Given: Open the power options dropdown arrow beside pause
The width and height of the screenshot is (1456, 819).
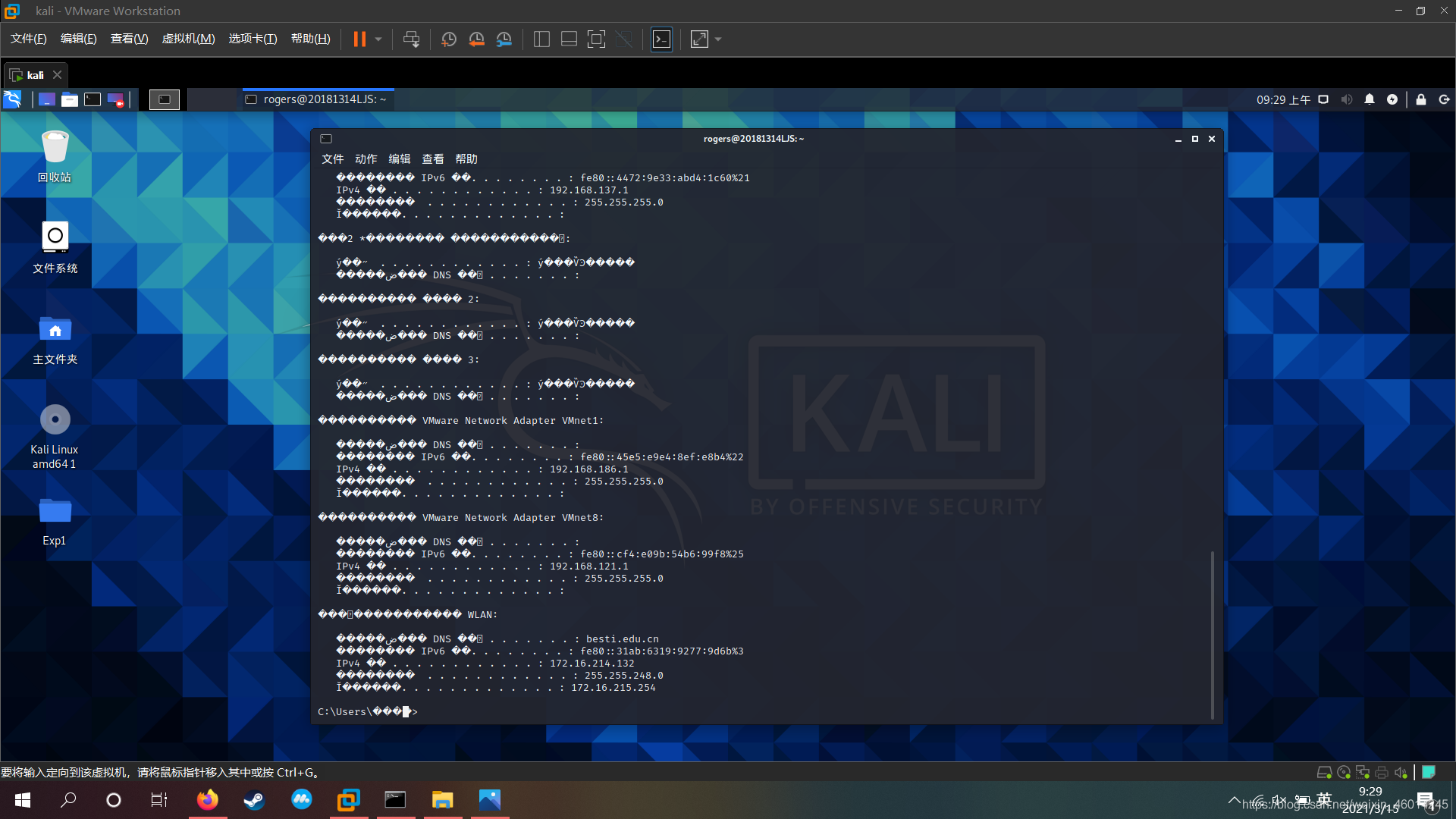Looking at the screenshot, I should tap(378, 39).
